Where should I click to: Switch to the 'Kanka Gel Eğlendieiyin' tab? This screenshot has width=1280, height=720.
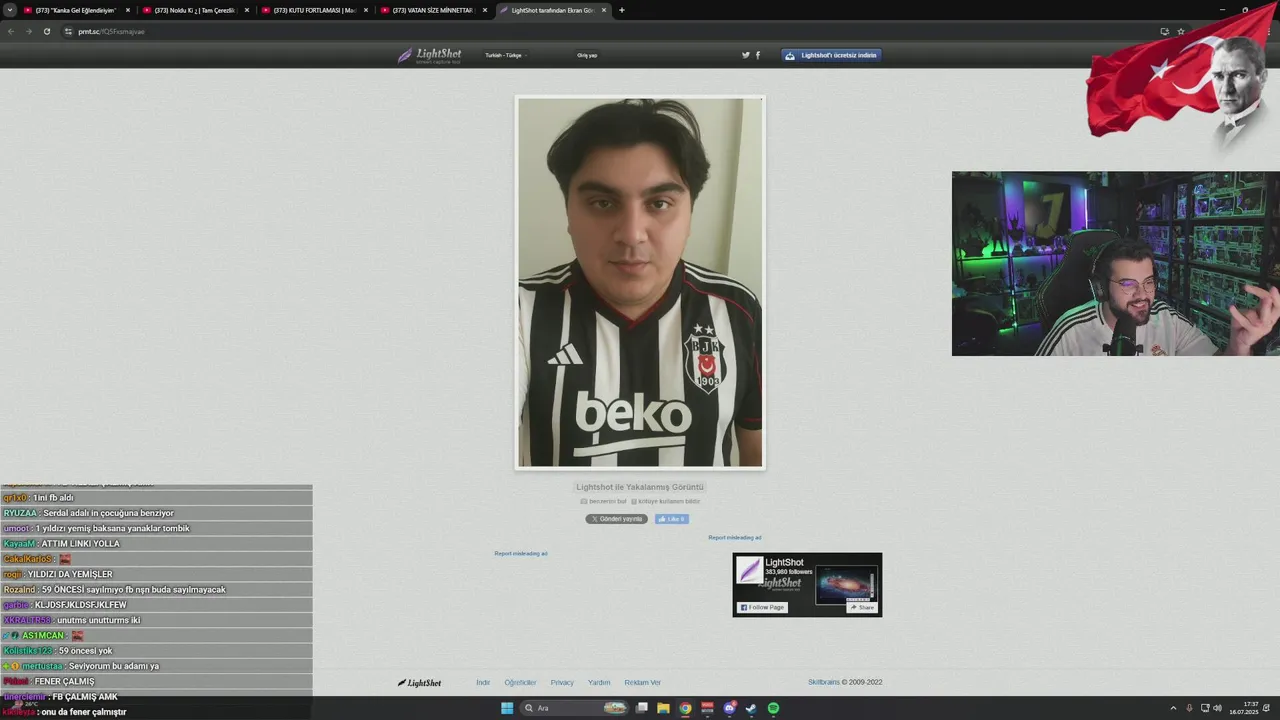[78, 10]
